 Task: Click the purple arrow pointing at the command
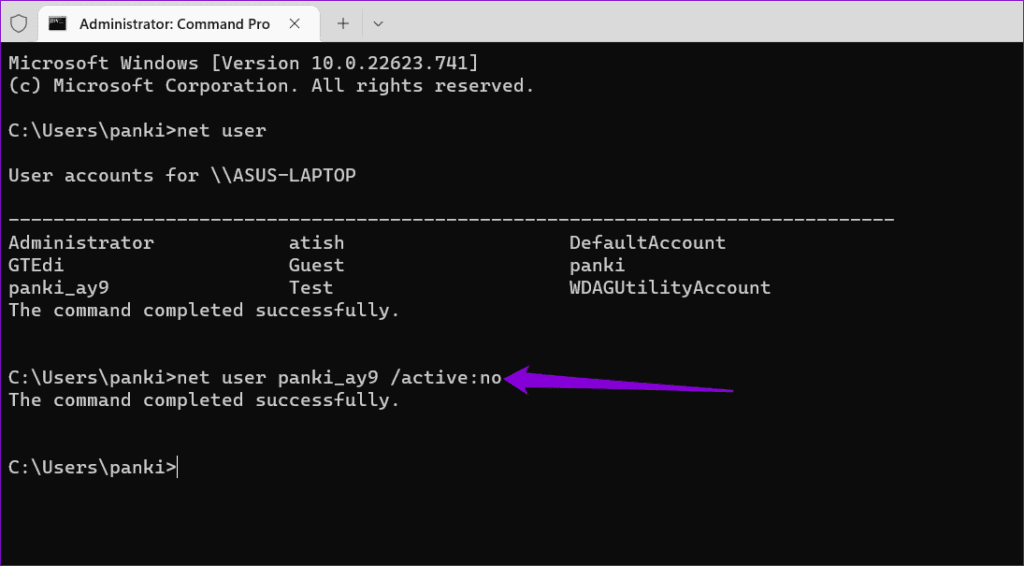tap(619, 381)
